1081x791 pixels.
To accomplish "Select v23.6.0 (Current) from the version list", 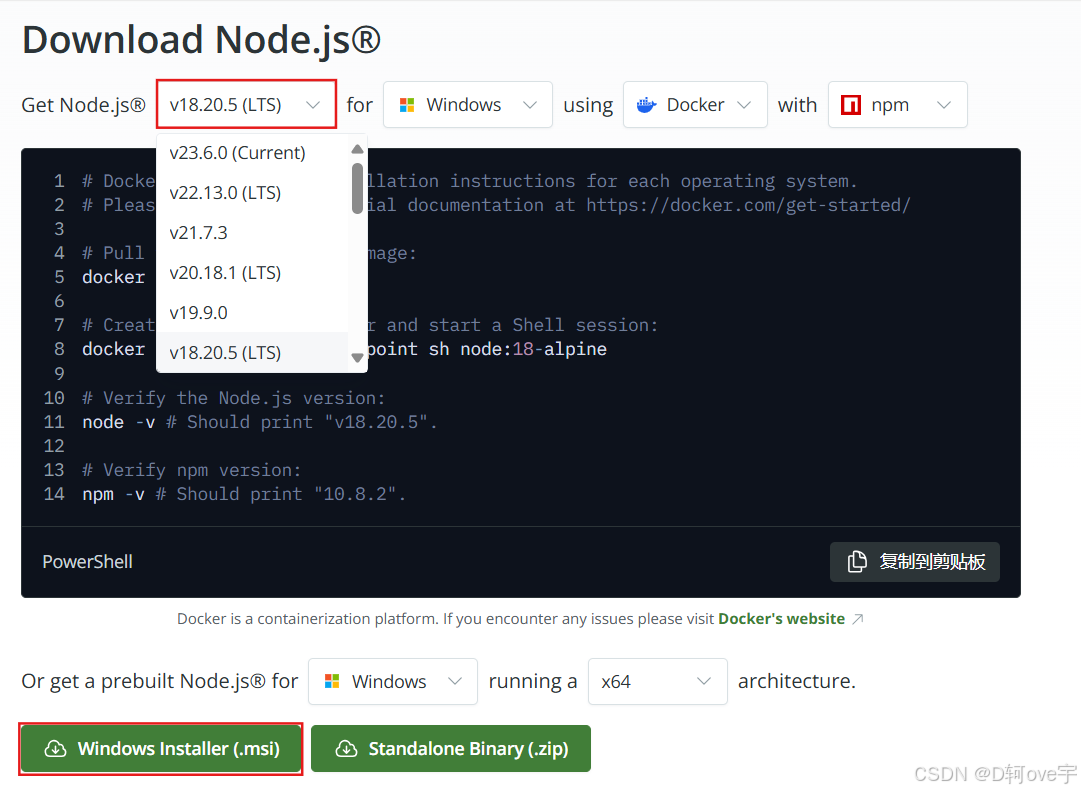I will (237, 152).
